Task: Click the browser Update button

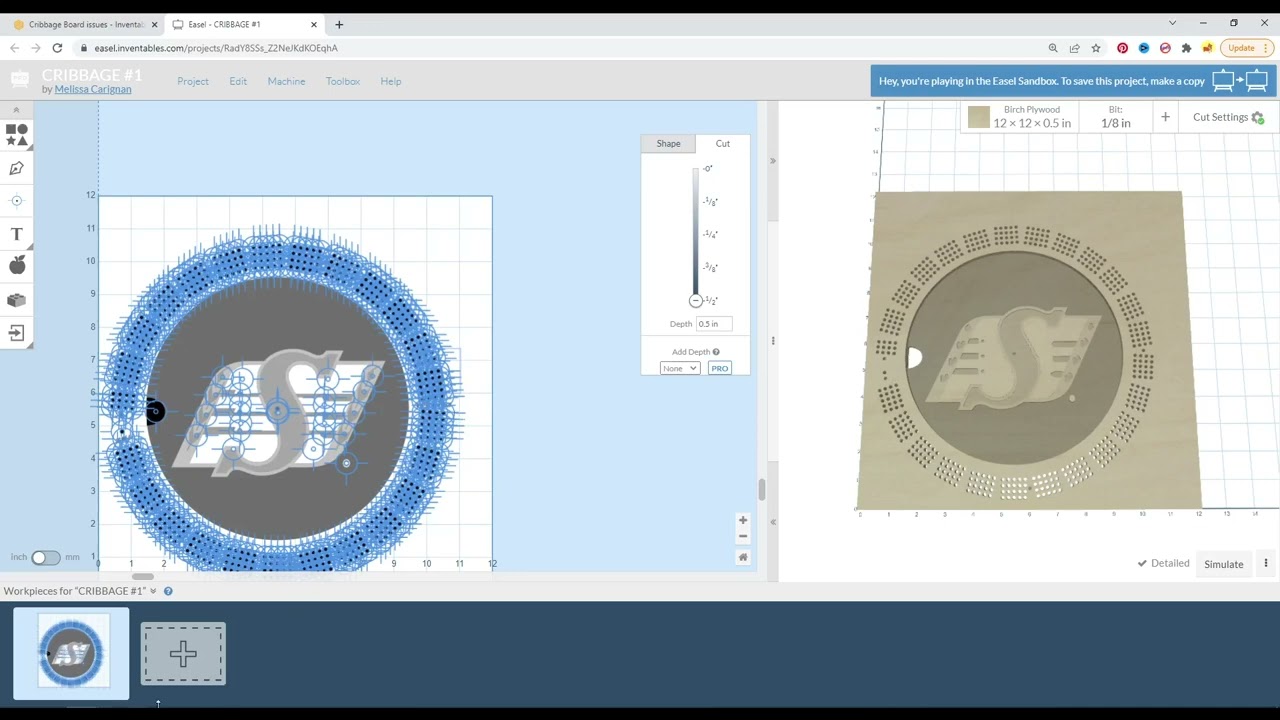Action: (1246, 48)
